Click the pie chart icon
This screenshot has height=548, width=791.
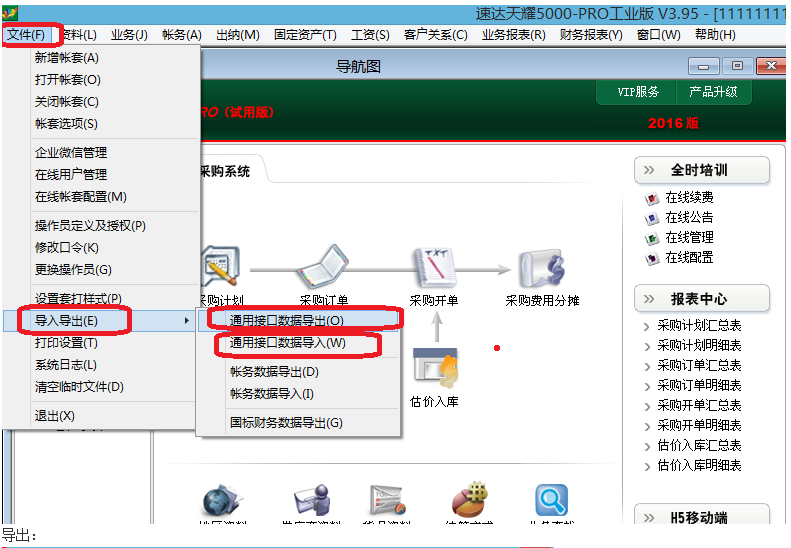pos(470,499)
